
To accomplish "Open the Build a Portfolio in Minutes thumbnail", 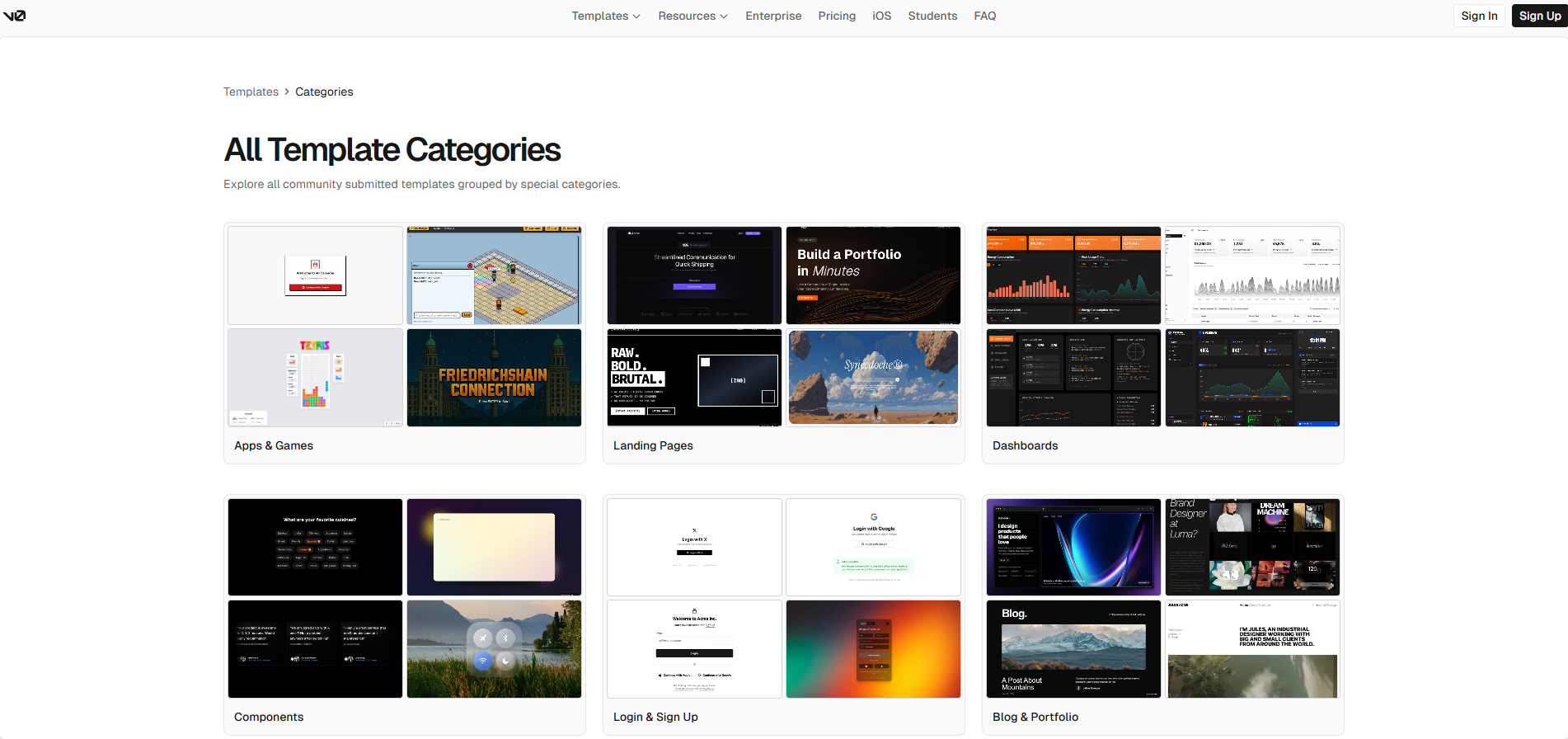I will [x=874, y=275].
